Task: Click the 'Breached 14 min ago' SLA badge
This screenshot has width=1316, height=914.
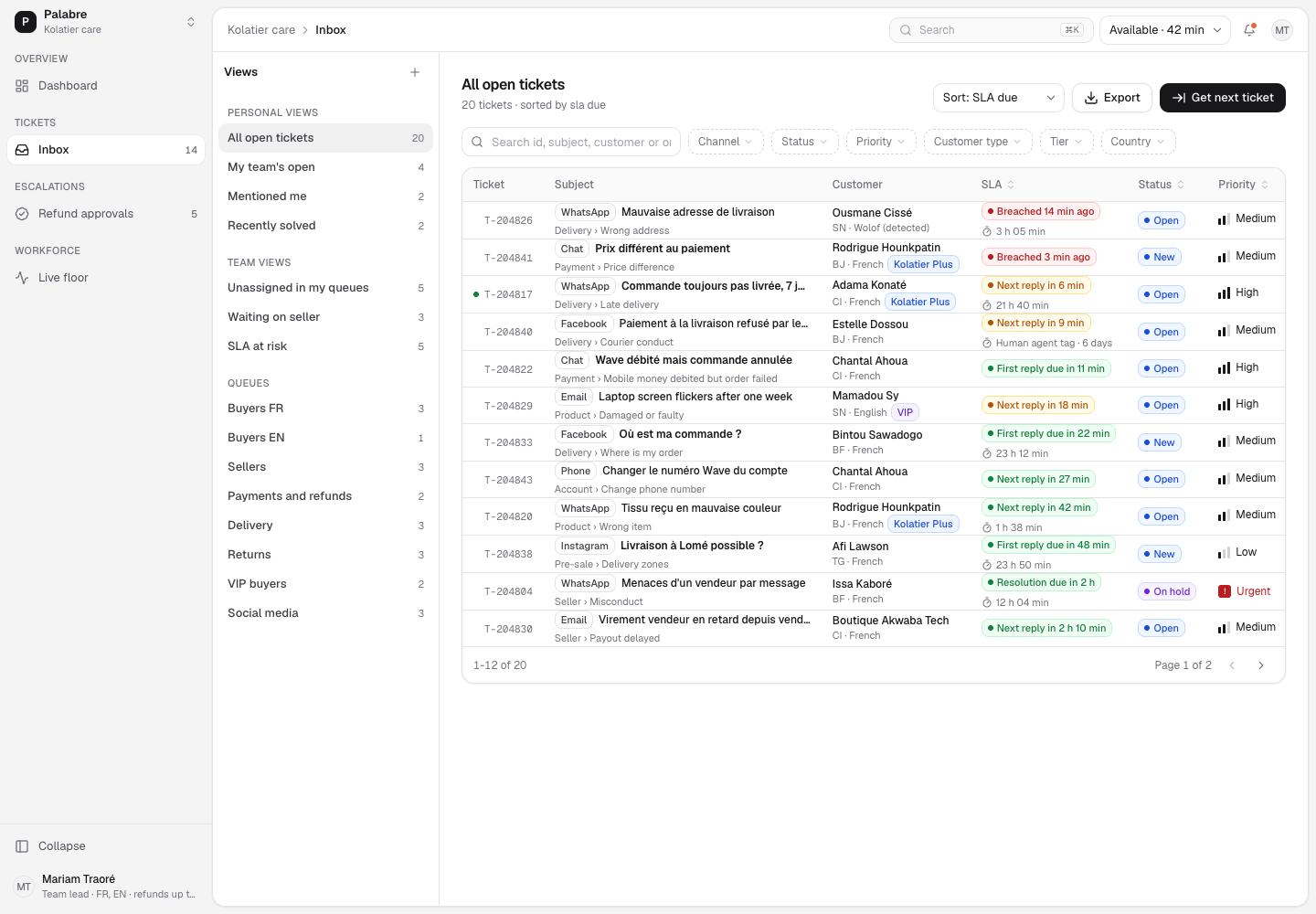Action: [x=1040, y=211]
